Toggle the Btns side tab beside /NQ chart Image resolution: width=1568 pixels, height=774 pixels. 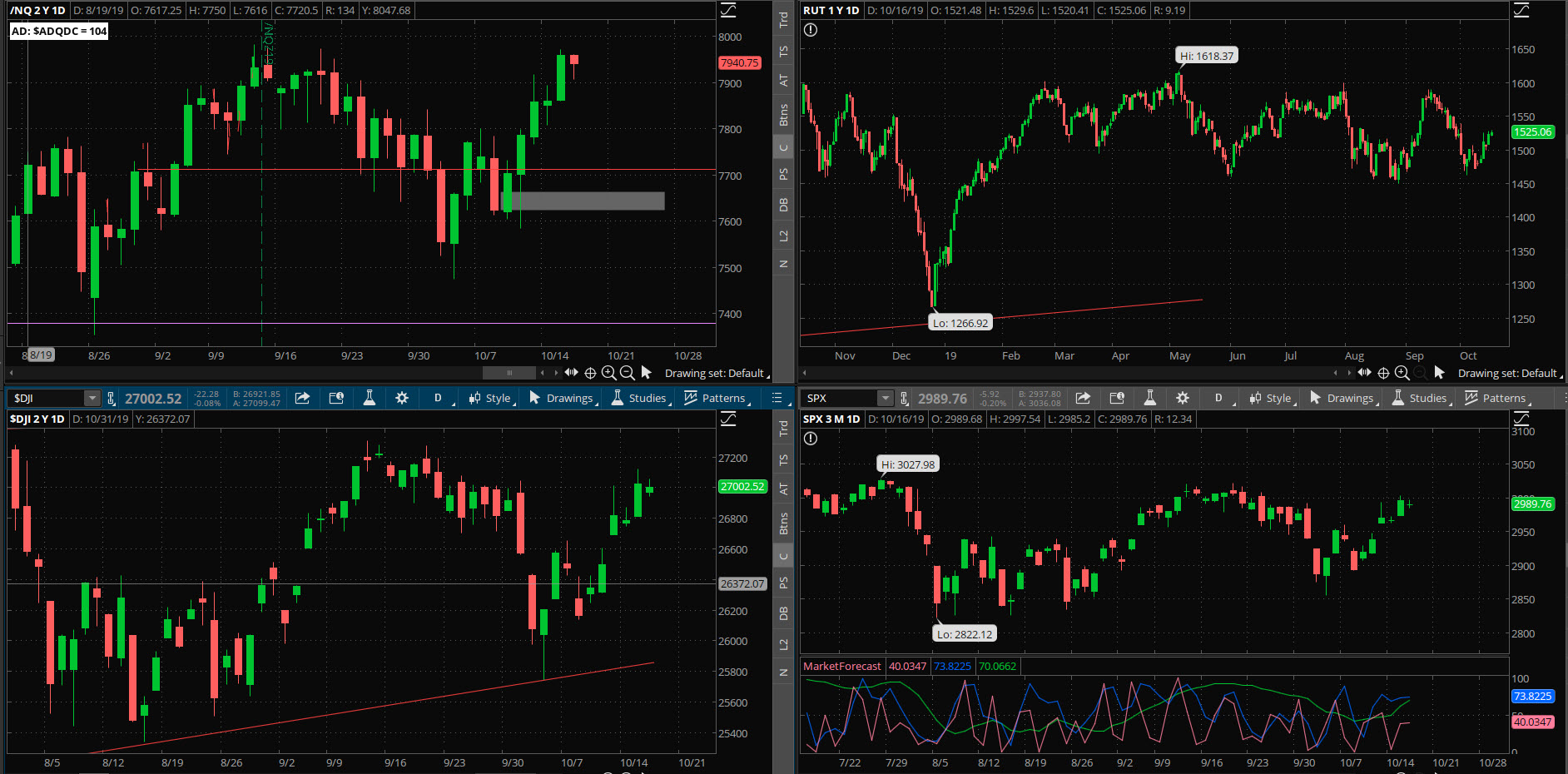[783, 114]
